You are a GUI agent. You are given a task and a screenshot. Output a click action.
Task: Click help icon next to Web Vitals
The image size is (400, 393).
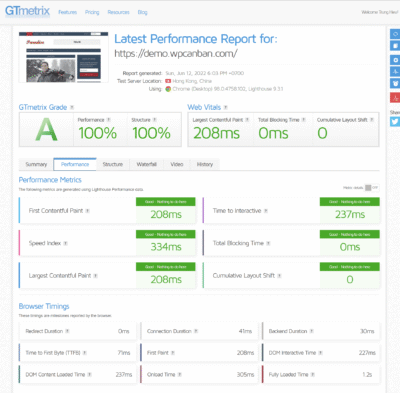point(226,107)
